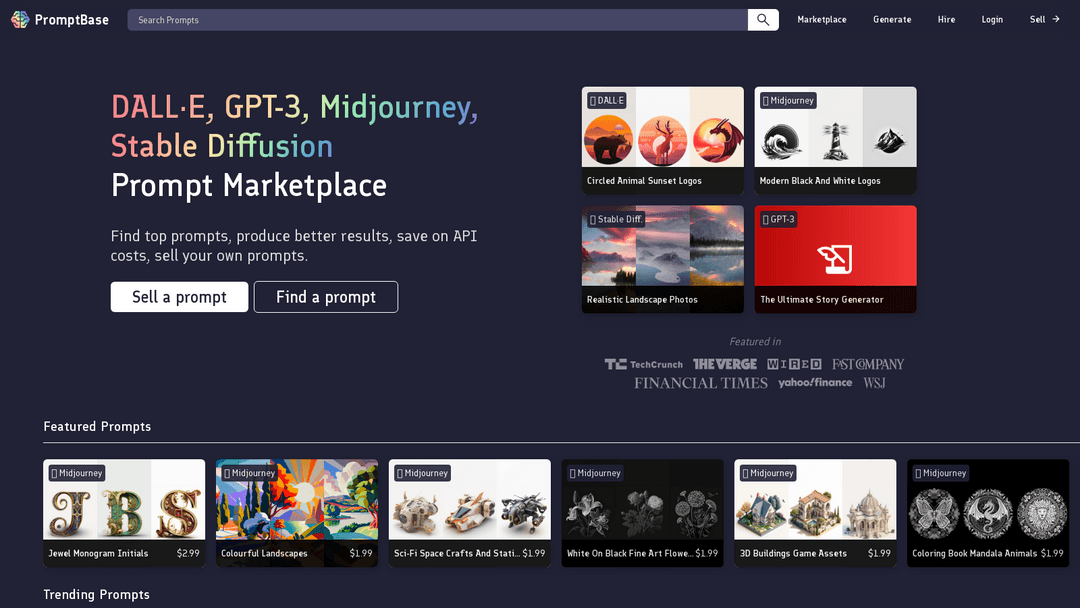Open the Jewel Monogram Initials prompt
Screen dimensions: 1080x608
(x=124, y=513)
